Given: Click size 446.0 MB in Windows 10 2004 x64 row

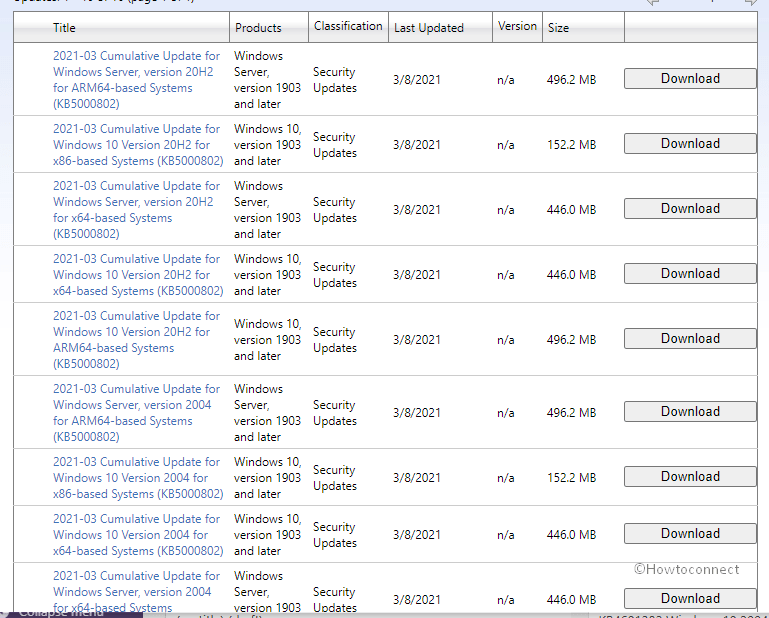Looking at the screenshot, I should (571, 535).
